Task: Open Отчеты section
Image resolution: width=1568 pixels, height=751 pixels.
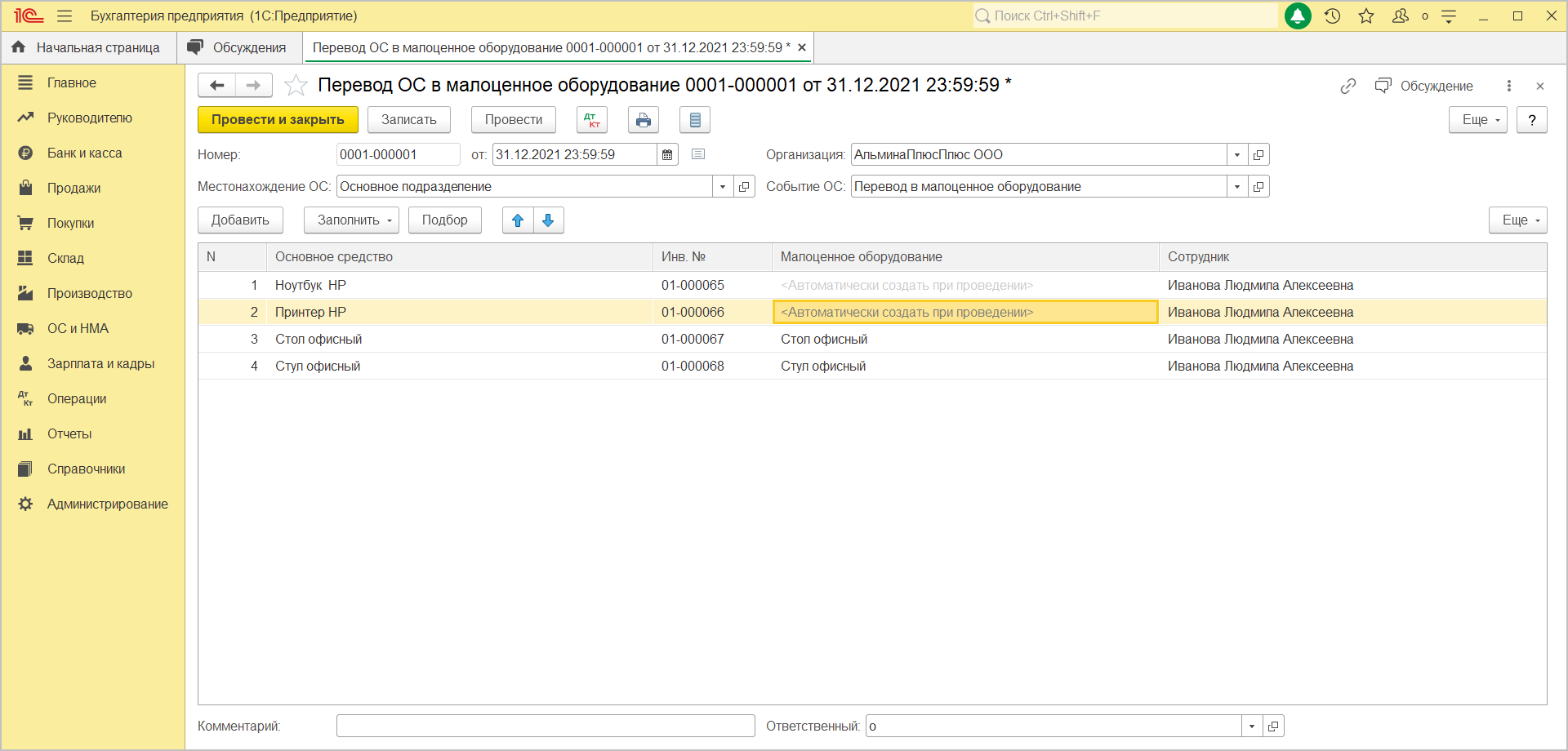Action: pos(69,433)
